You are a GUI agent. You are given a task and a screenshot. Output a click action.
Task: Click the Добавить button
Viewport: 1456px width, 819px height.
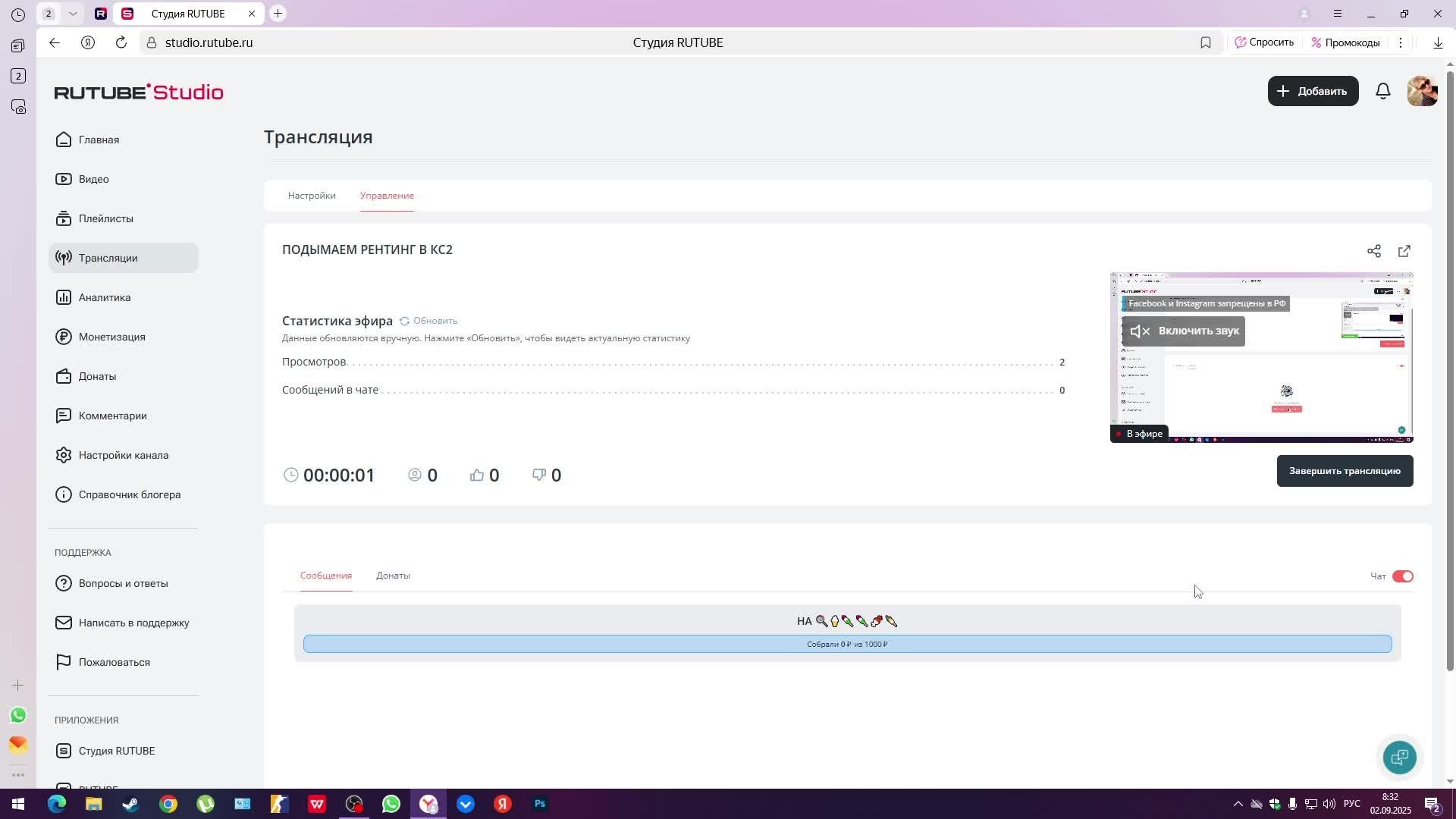point(1313,91)
